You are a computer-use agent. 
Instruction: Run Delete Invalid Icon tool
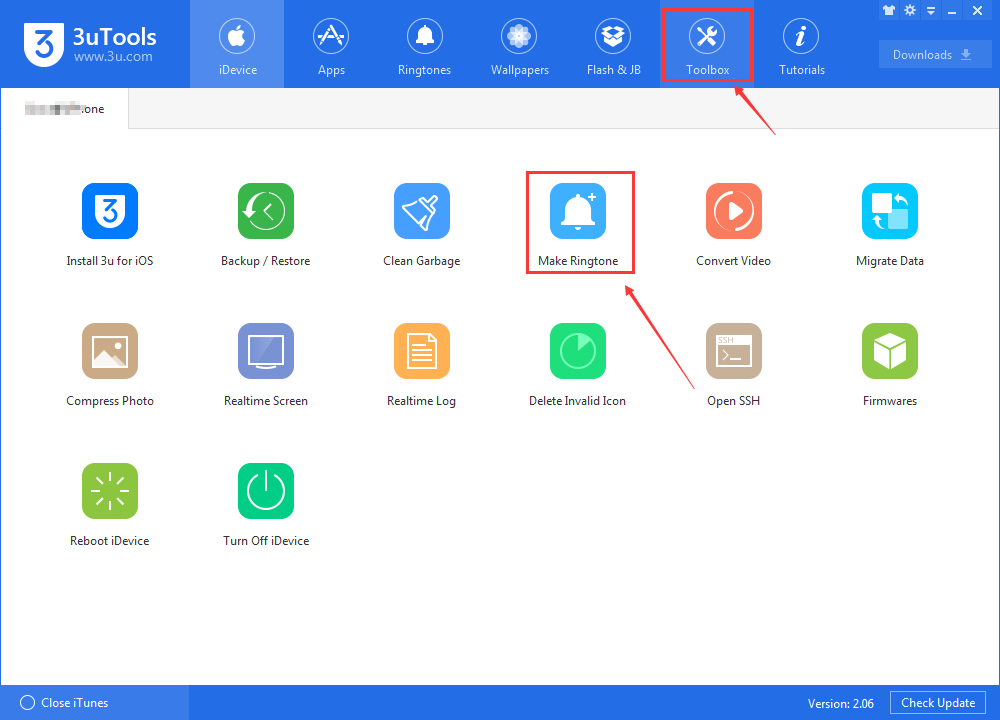pos(578,351)
